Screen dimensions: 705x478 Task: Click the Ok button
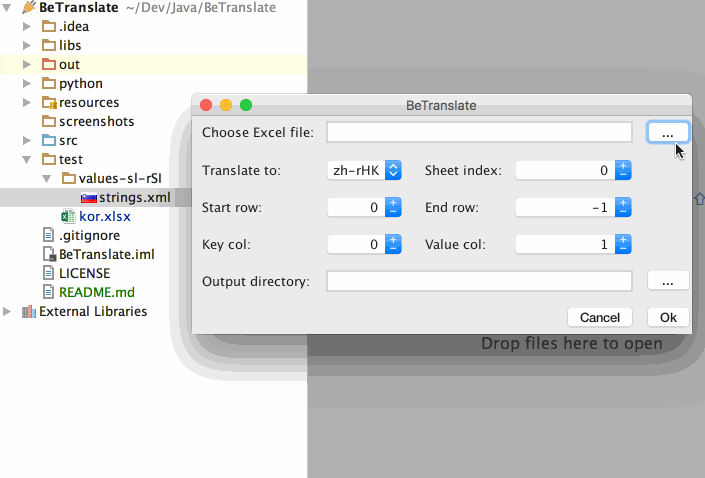pos(668,317)
